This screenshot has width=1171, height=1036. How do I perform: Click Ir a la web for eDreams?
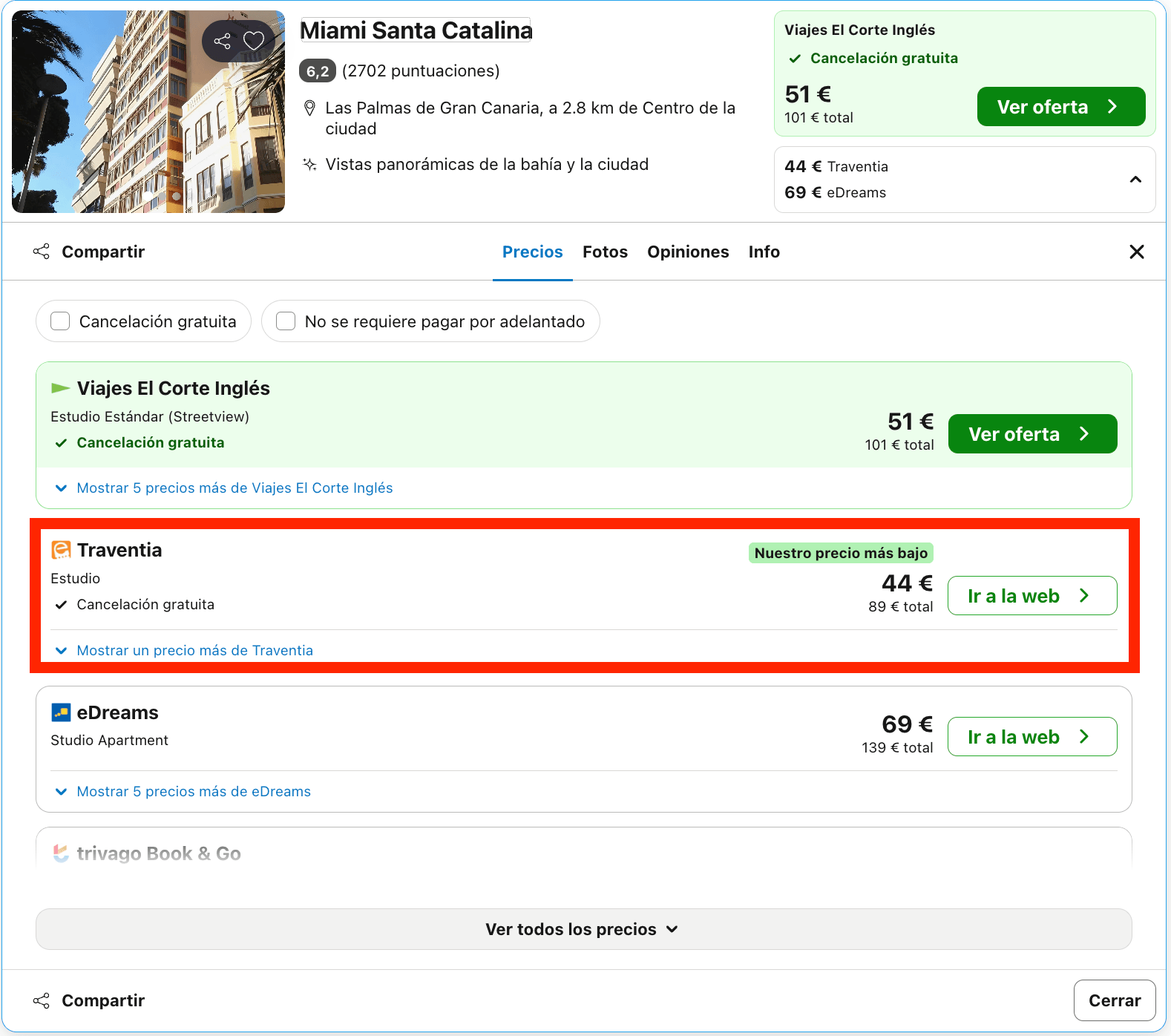tap(1033, 737)
